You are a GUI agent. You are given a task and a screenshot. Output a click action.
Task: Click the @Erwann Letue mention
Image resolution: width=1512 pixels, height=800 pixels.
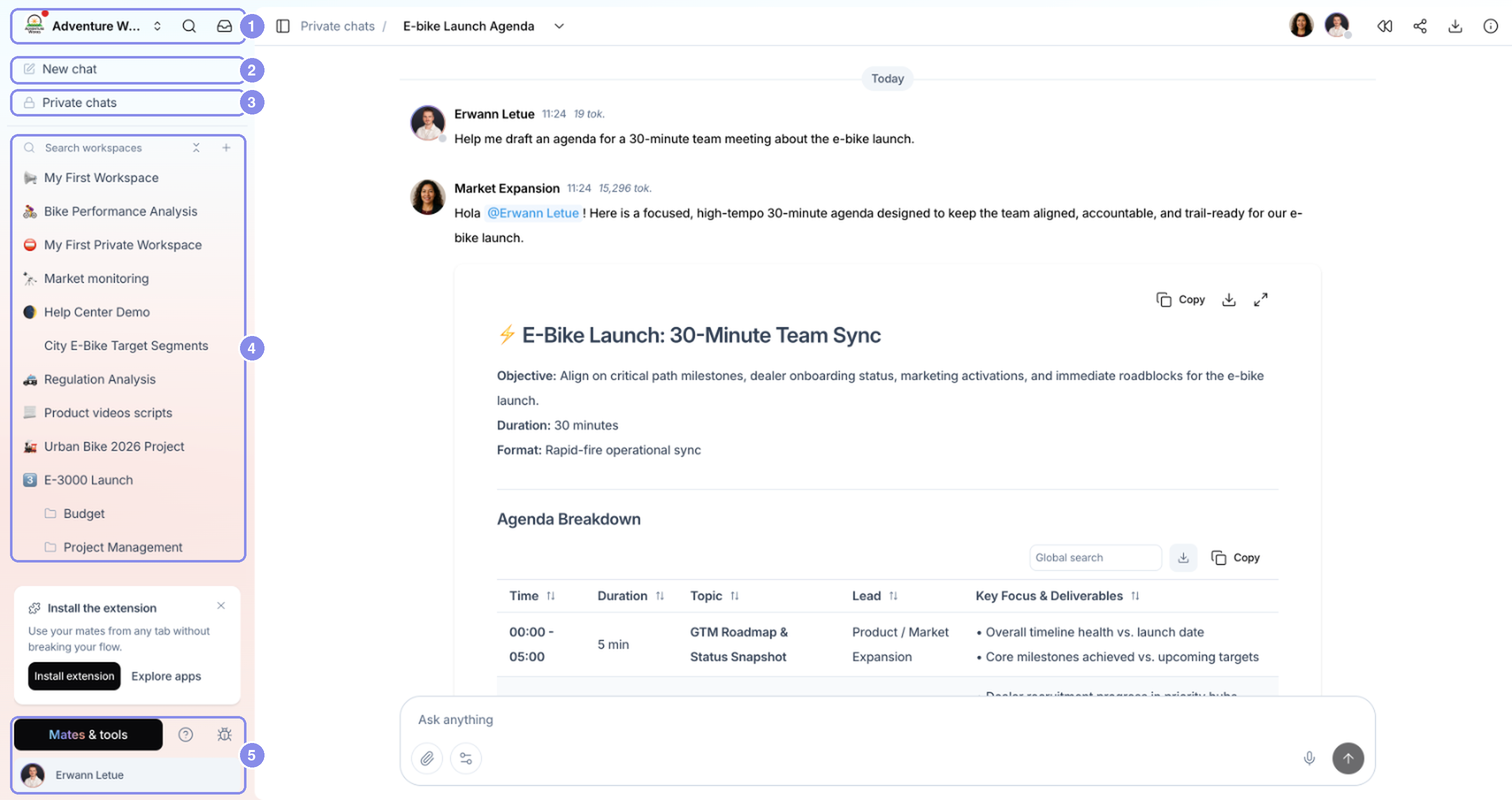click(x=533, y=213)
